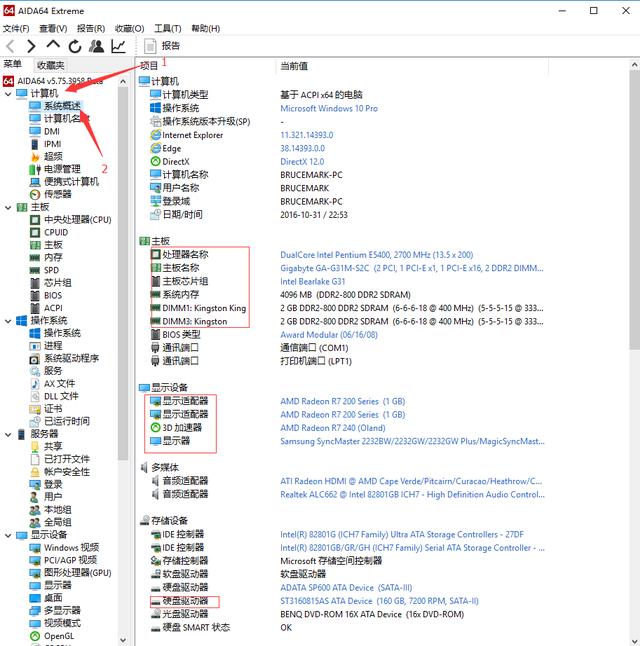Click the 传感器 gauge icon
The width and height of the screenshot is (640, 646).
pyautogui.click(x=35, y=194)
